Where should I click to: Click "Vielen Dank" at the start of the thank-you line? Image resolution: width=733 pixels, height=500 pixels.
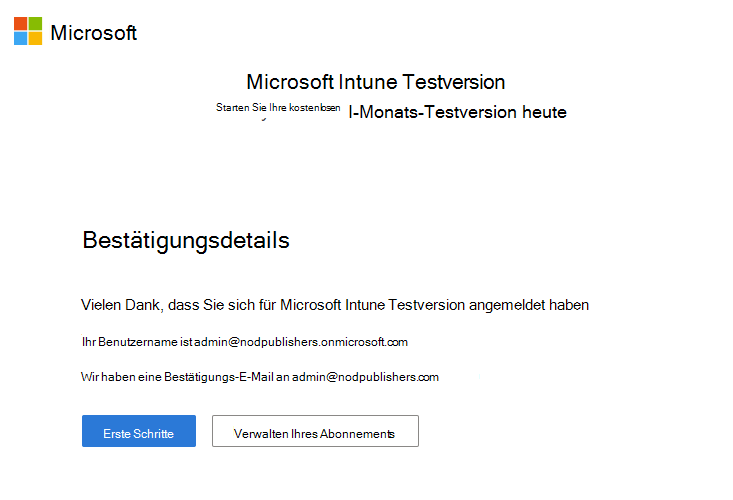tap(118, 304)
